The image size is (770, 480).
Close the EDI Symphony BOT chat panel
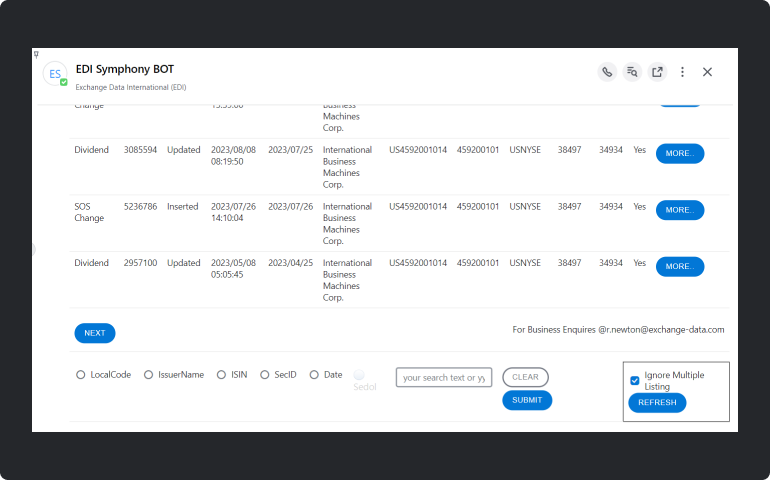coord(707,72)
